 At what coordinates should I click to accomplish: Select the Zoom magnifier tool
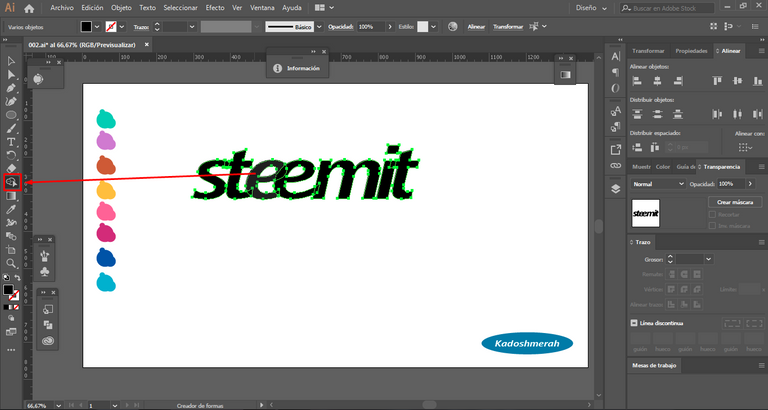click(11, 264)
